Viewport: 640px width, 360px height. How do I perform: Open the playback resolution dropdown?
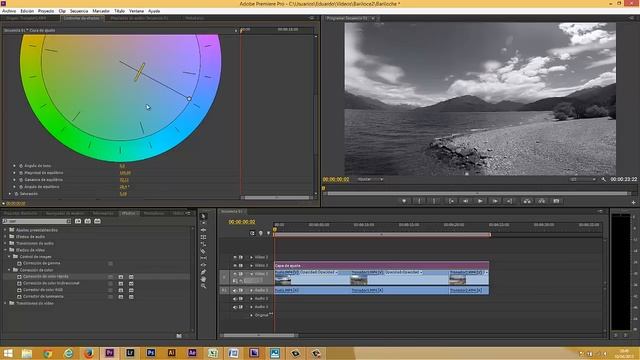582,179
